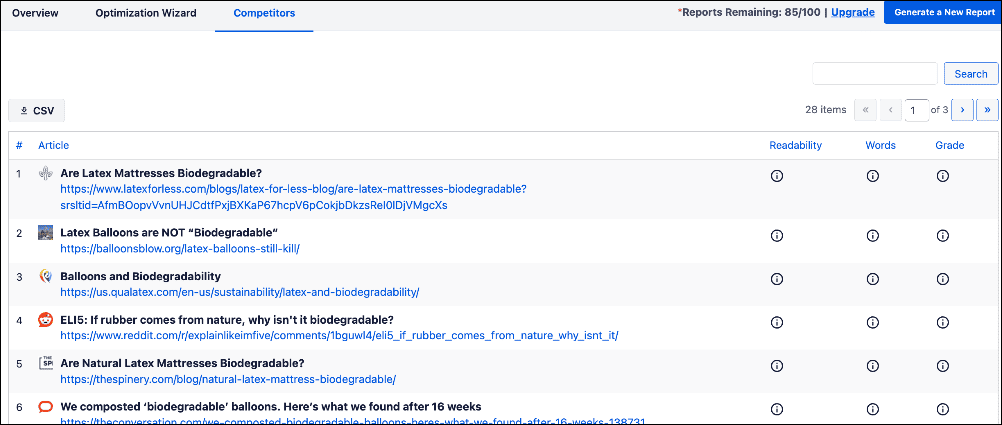Click Words info icon for Latex Balloons NOT row
The width and height of the screenshot is (1002, 425).
coord(872,236)
